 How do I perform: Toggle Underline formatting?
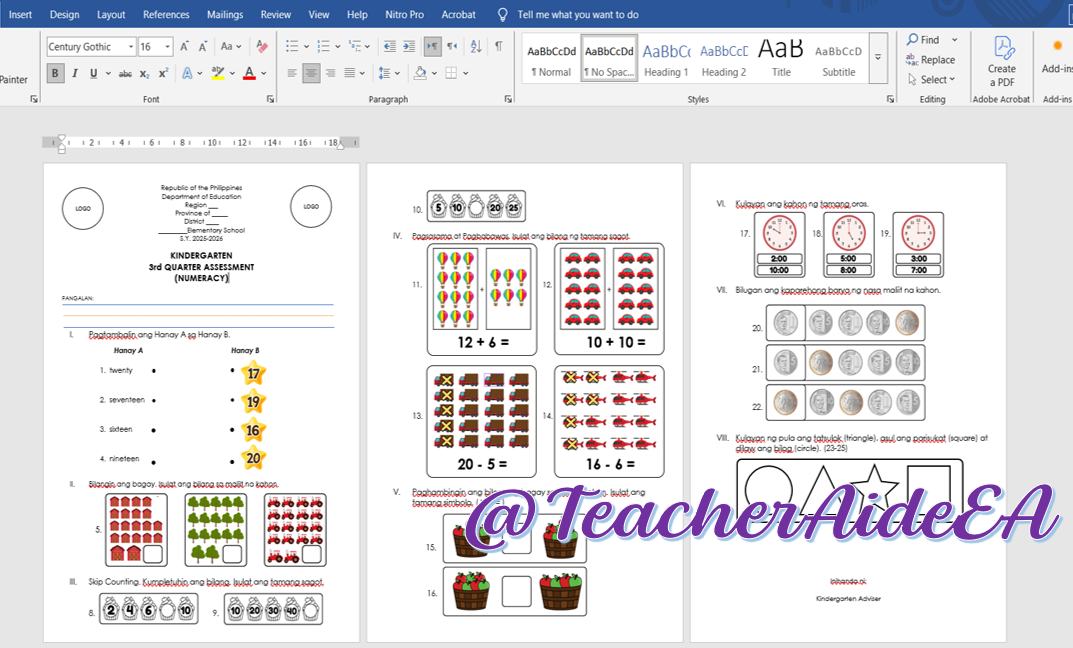(93, 73)
